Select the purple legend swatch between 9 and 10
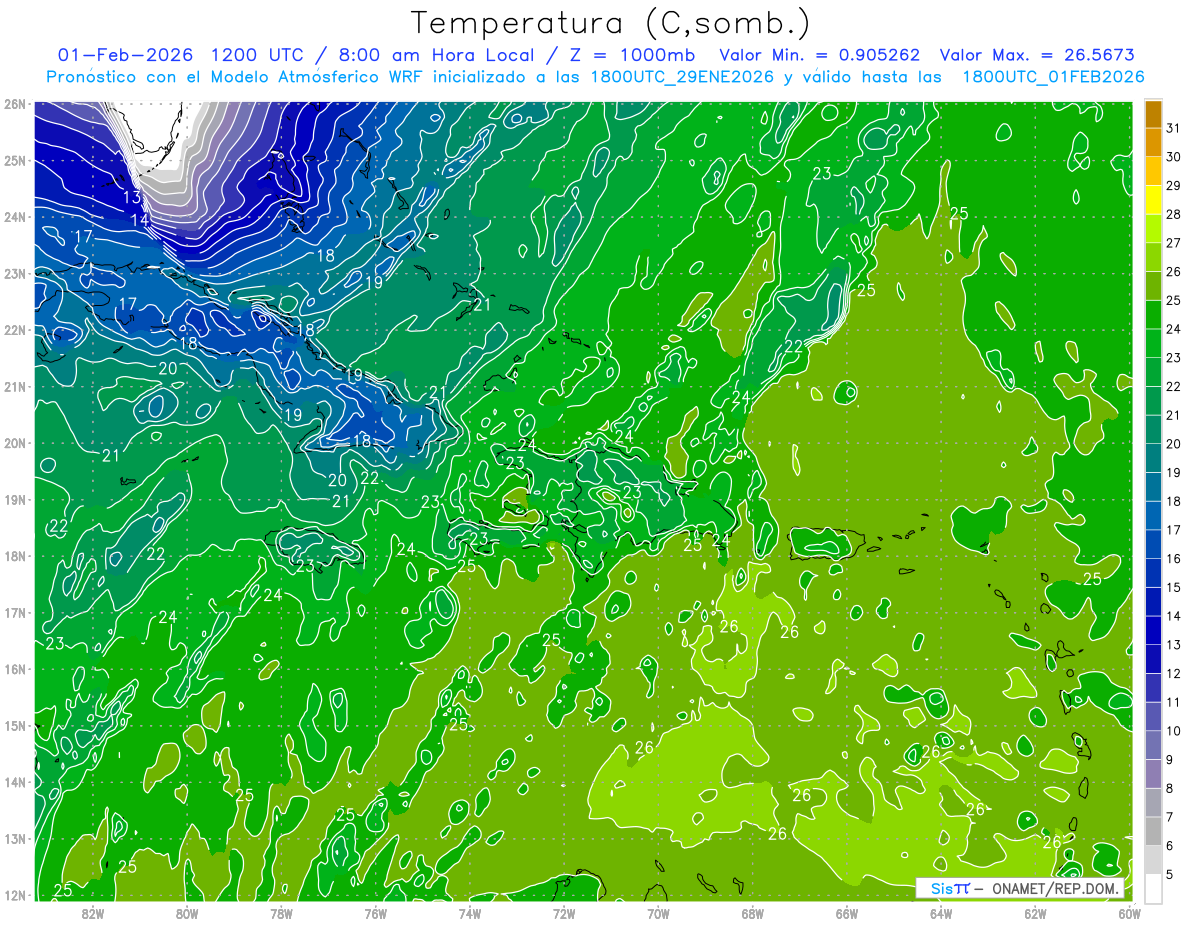This screenshot has height=927, width=1200. 1154,745
